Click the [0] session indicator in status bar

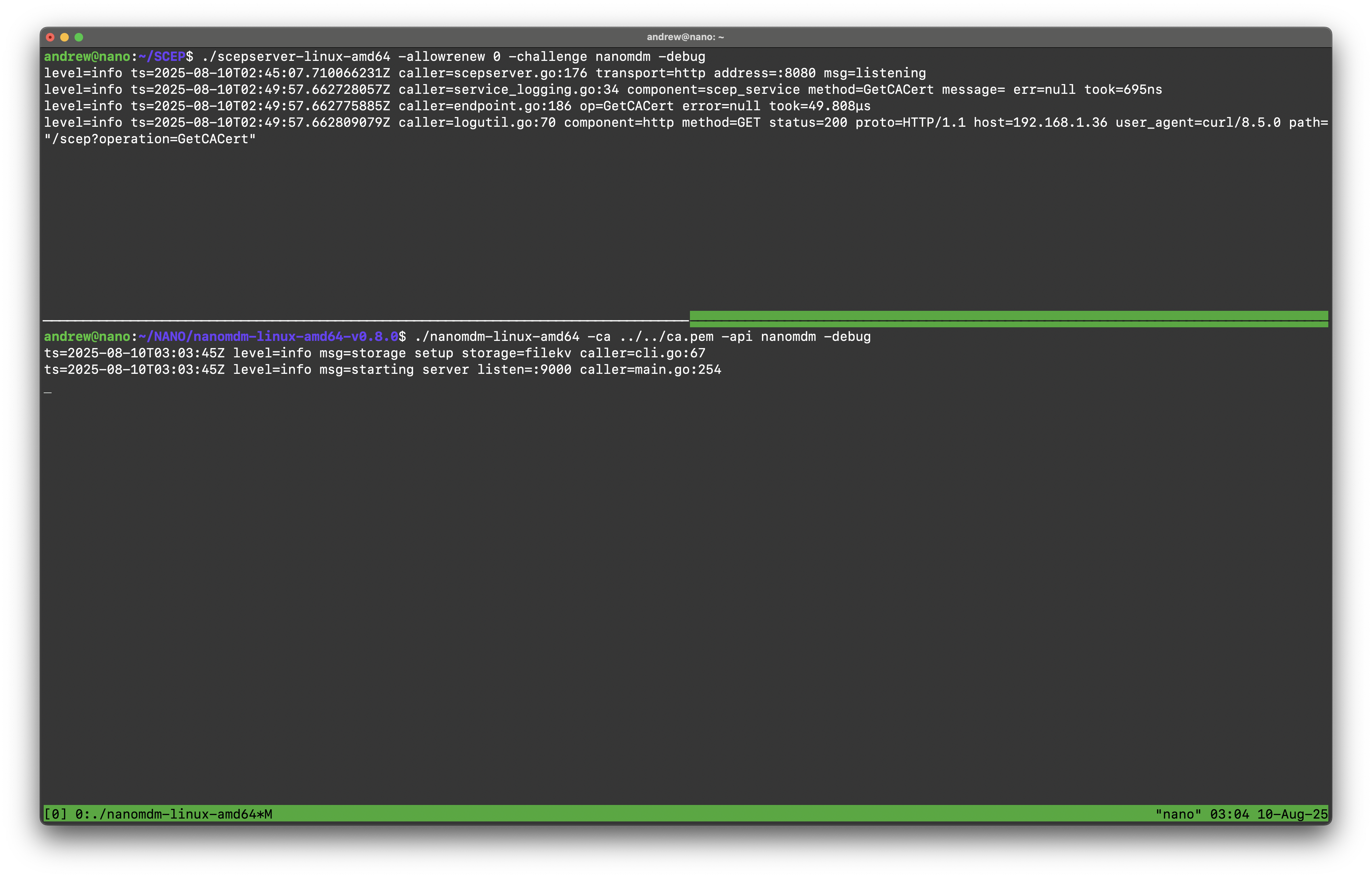55,814
